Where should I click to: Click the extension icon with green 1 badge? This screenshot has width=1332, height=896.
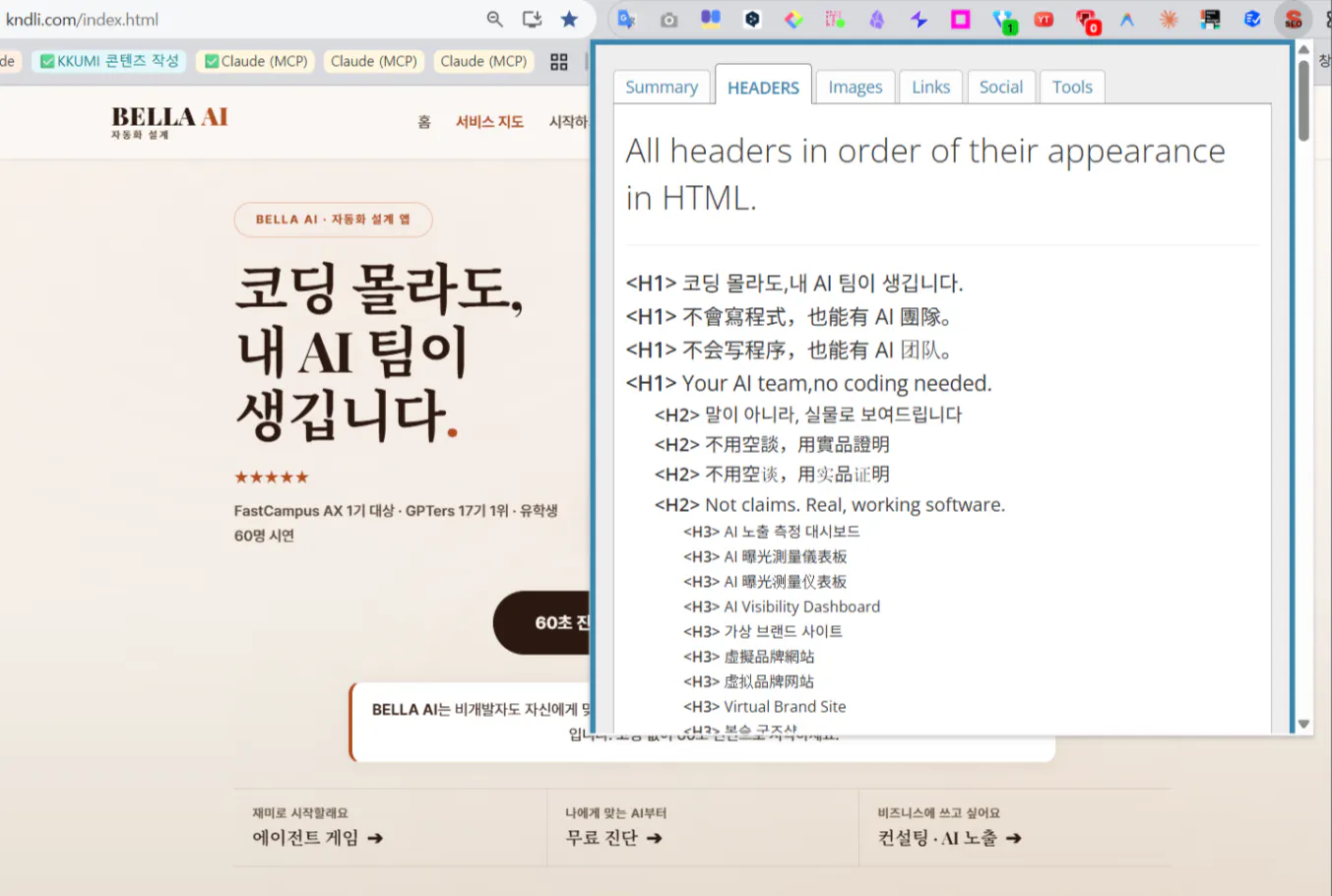coord(1003,21)
